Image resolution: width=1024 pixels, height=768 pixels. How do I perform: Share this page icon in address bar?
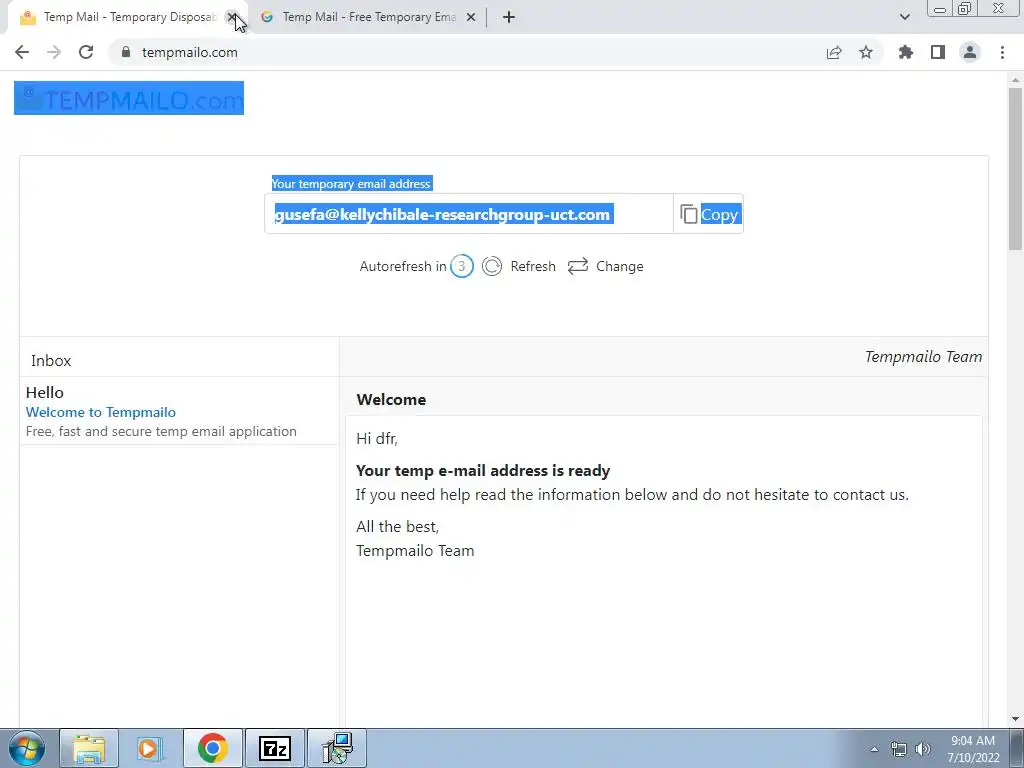834,52
